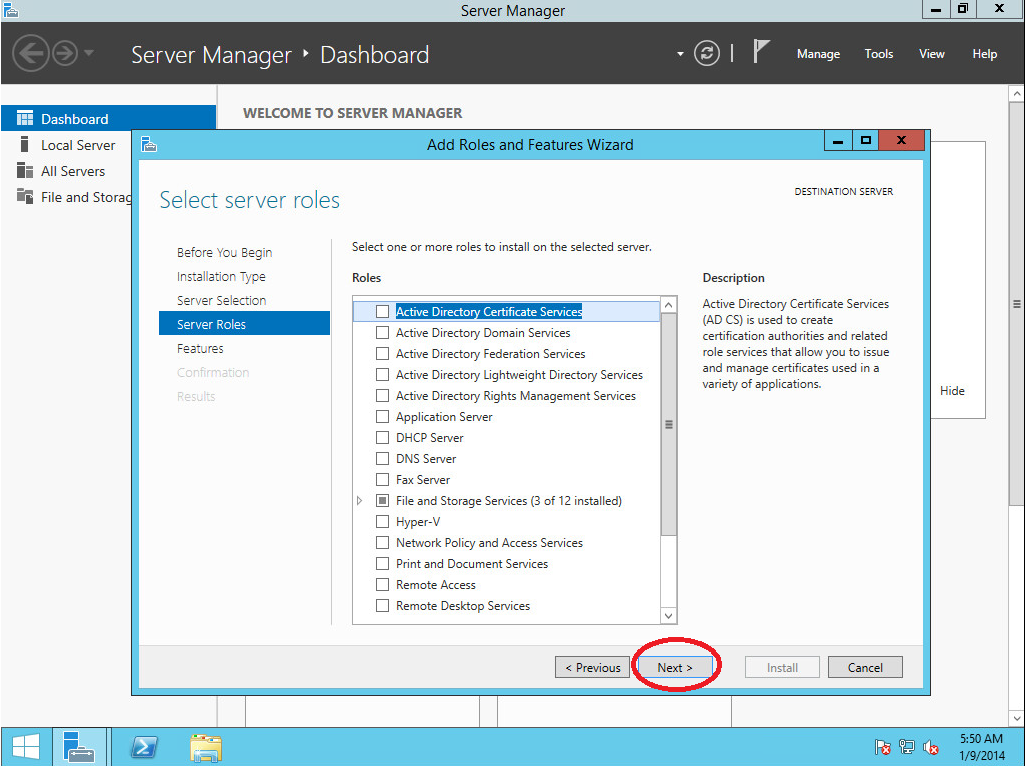The width and height of the screenshot is (1025, 766).
Task: Click the taskbar clock showing 5:50 AM
Action: pos(981,747)
